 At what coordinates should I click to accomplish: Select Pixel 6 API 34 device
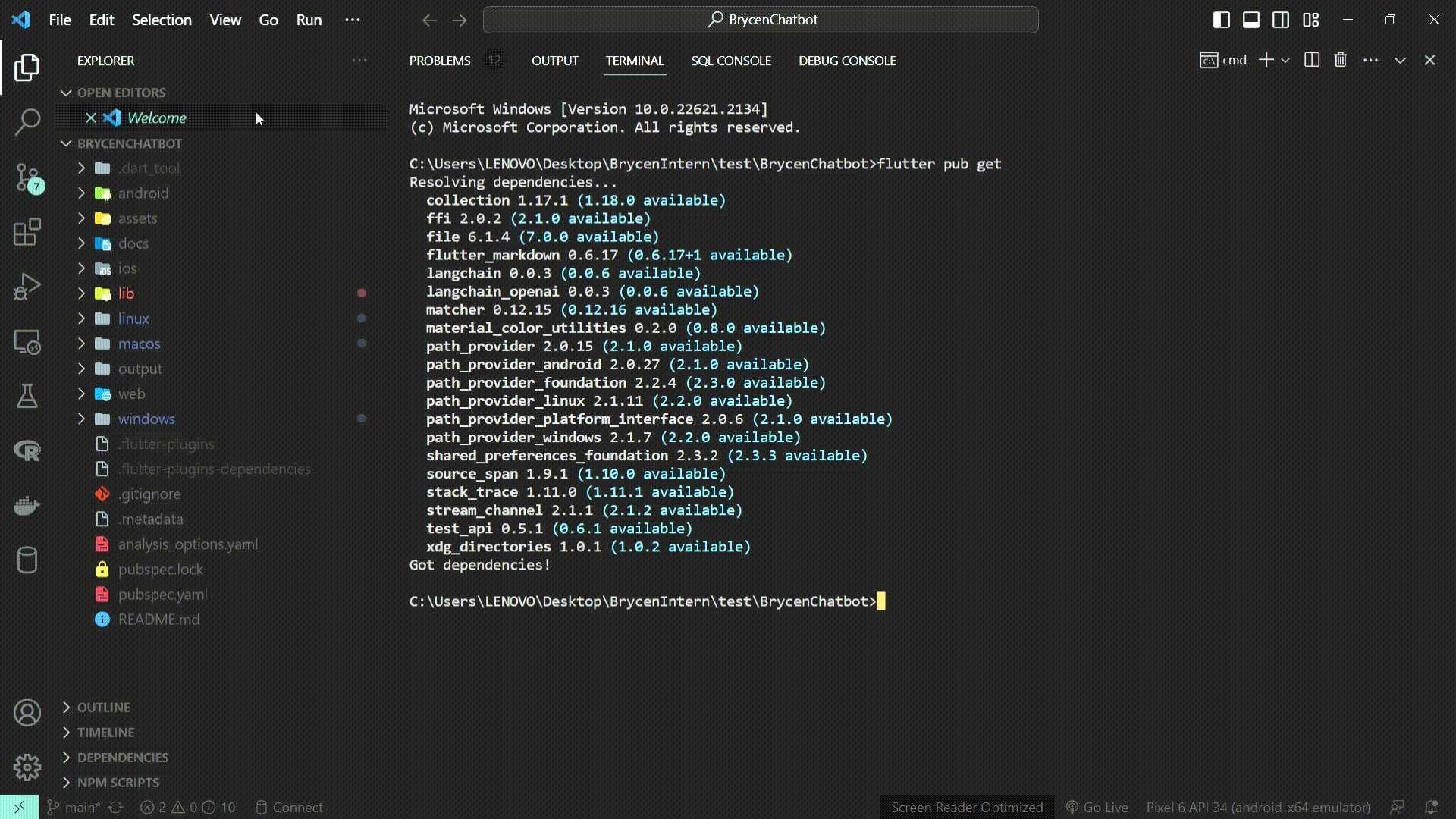(x=1257, y=808)
